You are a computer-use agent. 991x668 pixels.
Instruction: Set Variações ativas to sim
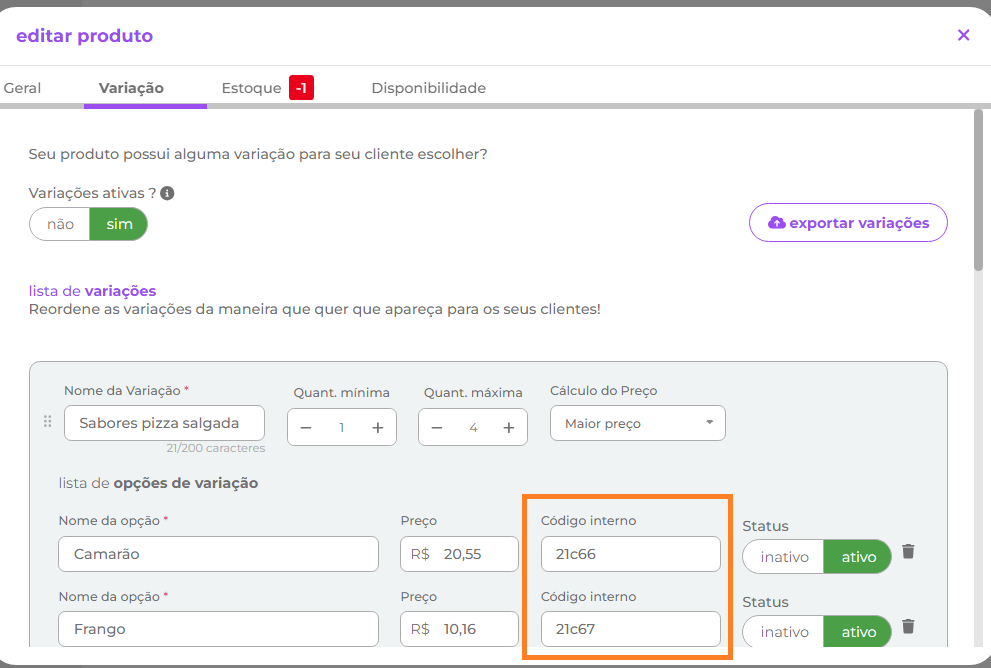119,224
